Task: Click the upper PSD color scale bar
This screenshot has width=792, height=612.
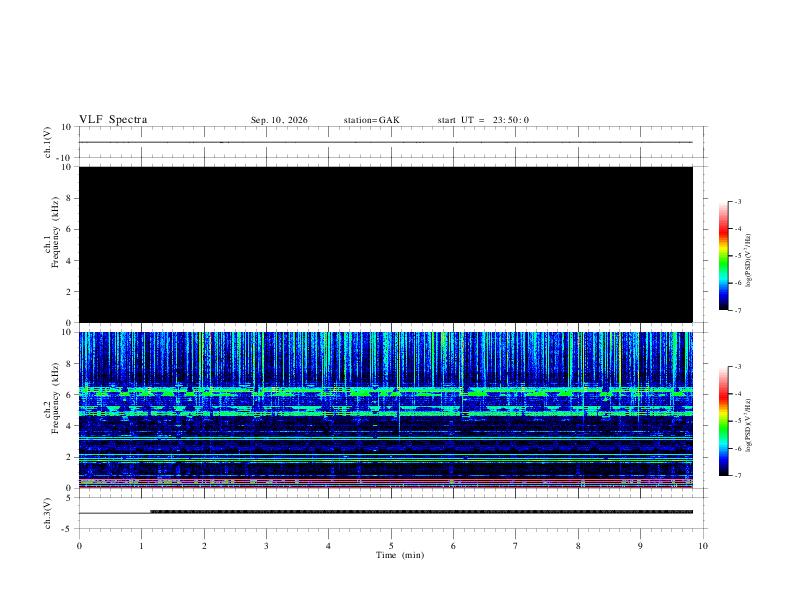Action: point(723,256)
